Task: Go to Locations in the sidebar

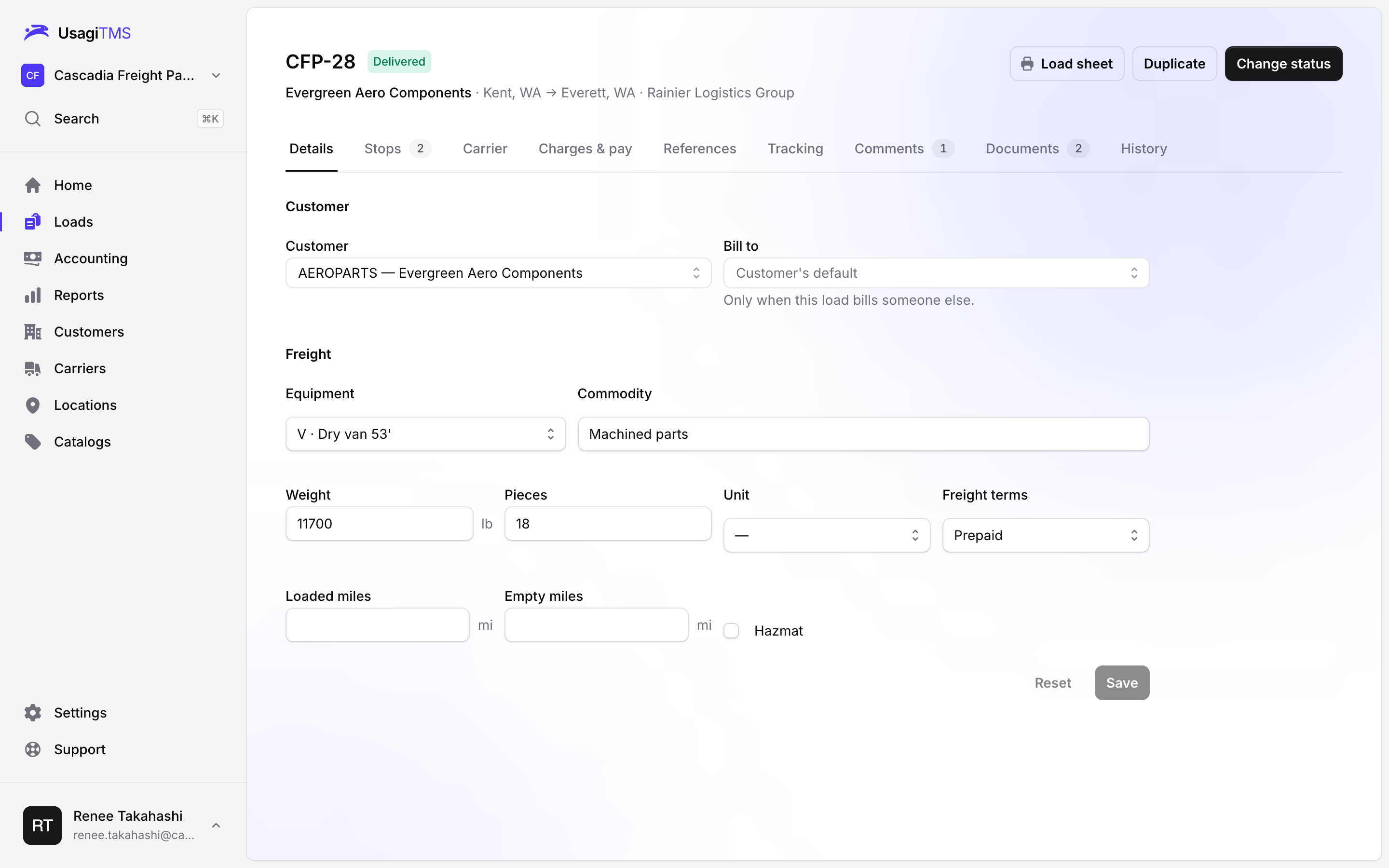Action: point(122,405)
